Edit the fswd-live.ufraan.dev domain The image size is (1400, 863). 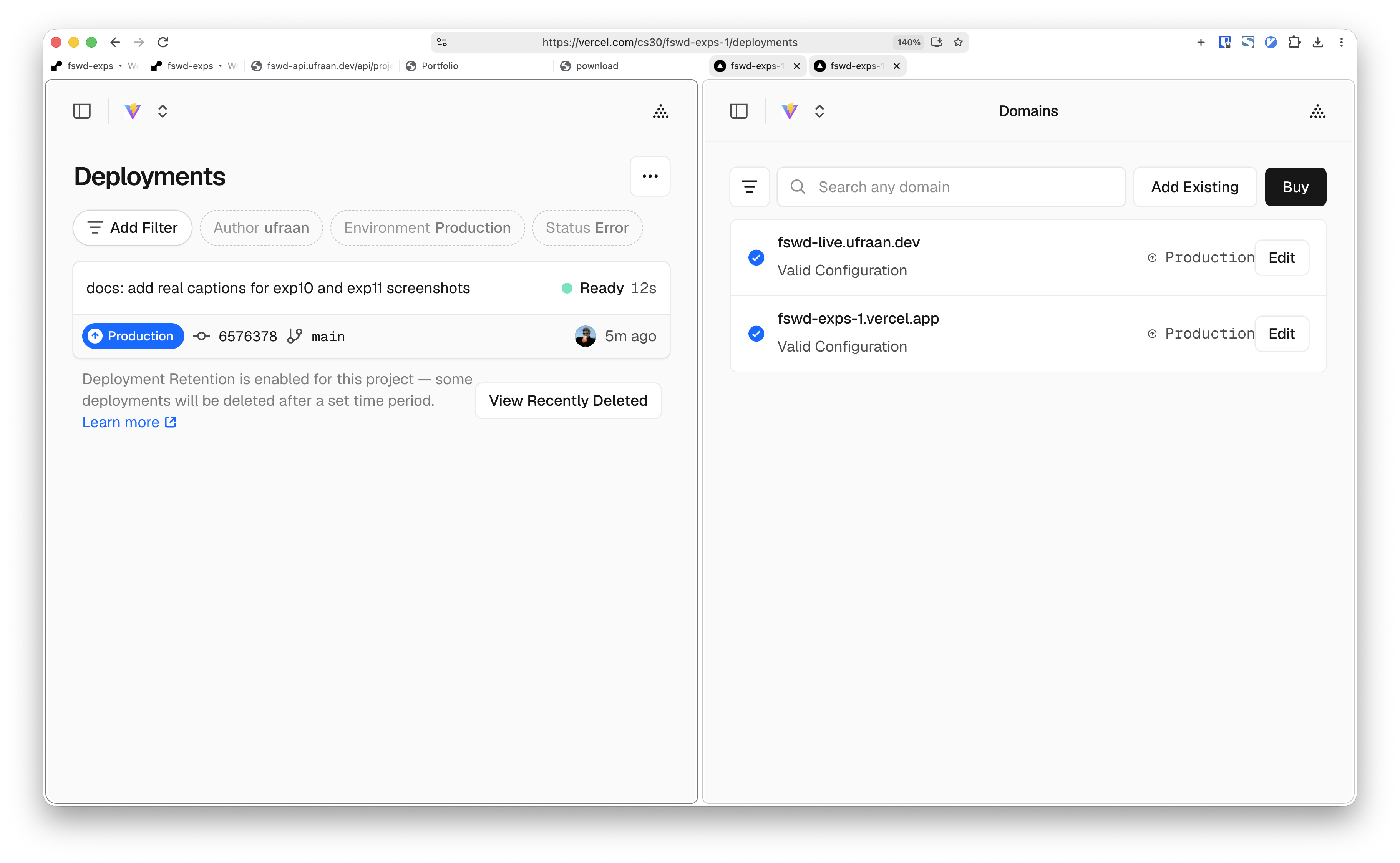pos(1281,257)
